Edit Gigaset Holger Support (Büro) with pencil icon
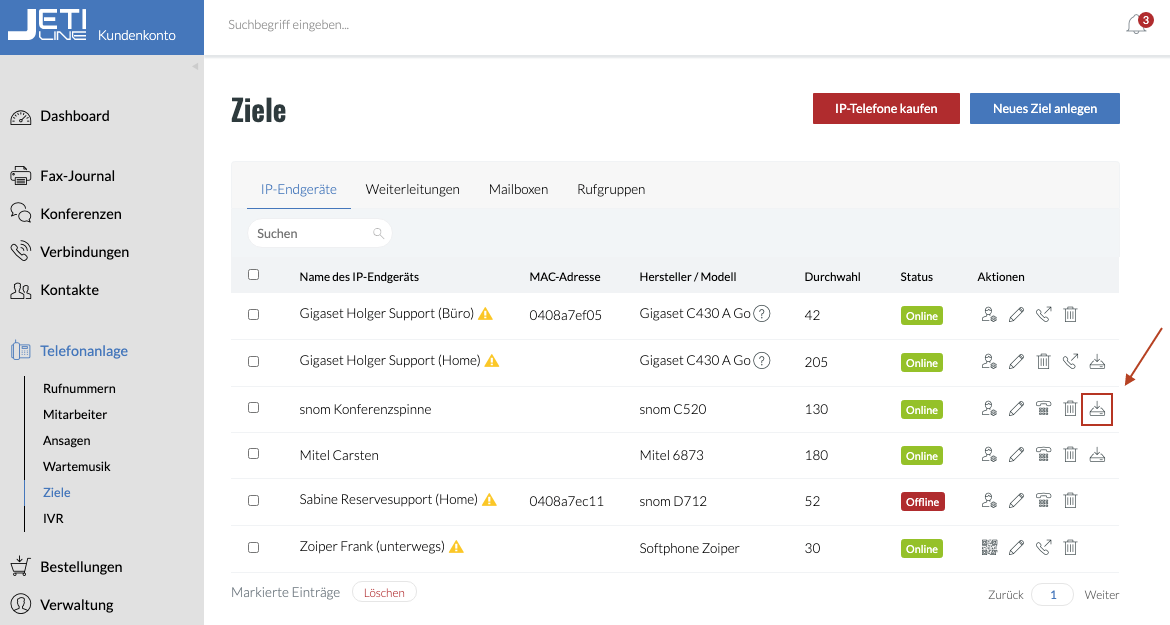 [x=1016, y=315]
